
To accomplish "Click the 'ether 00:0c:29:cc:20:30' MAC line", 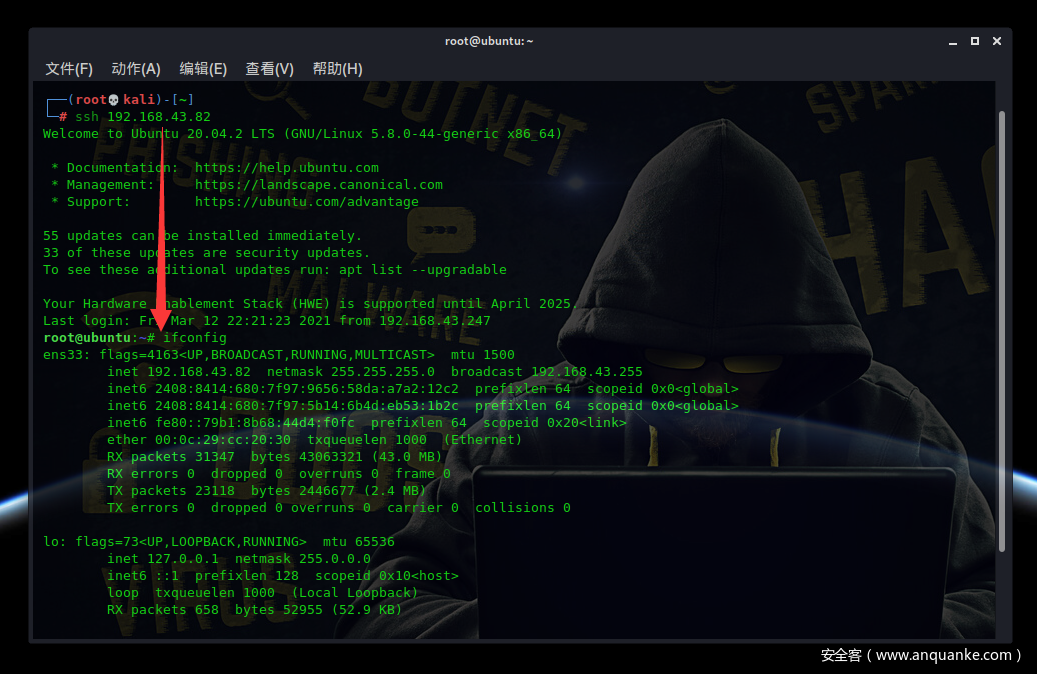I will coord(314,440).
